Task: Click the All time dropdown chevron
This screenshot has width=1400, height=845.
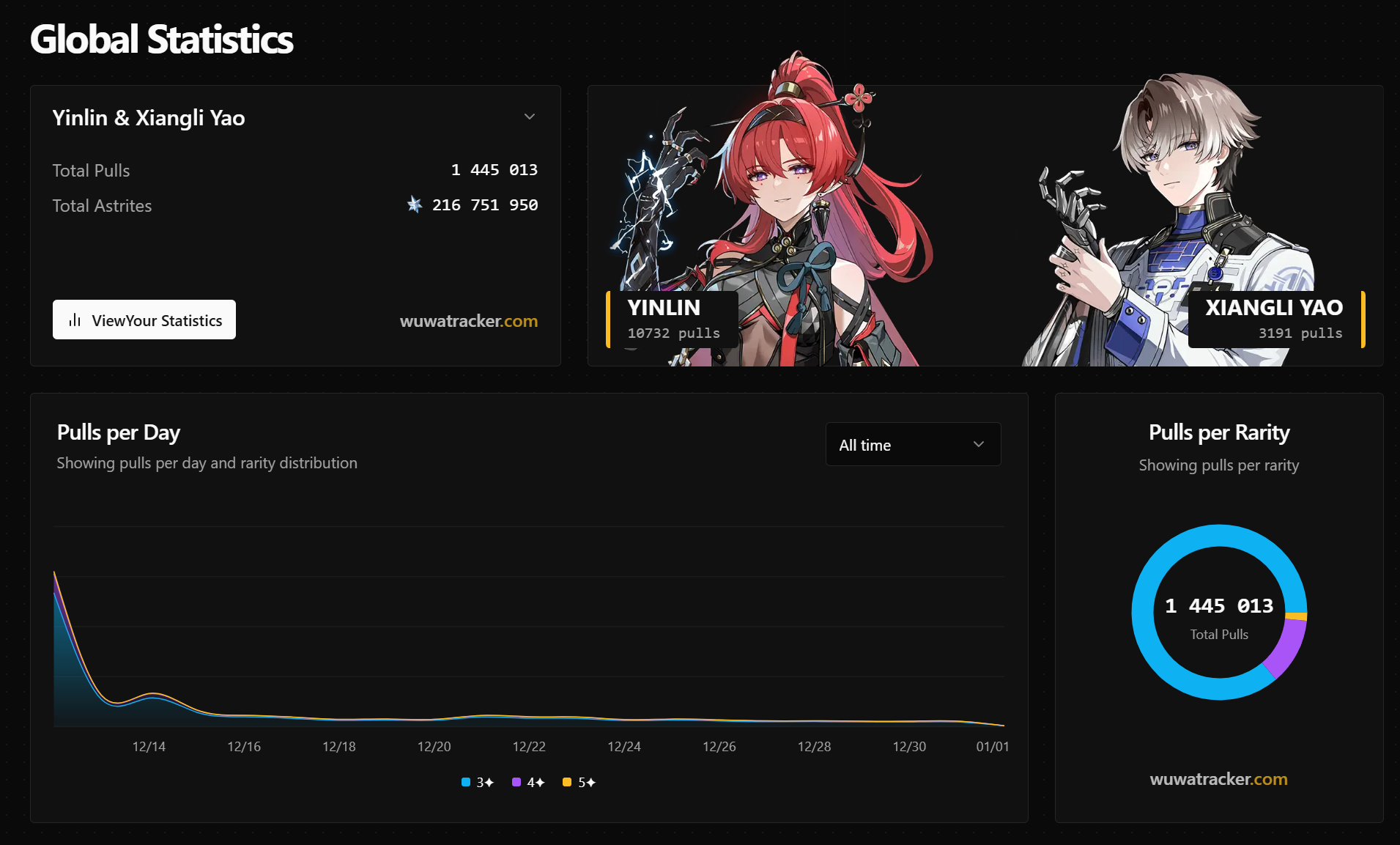Action: pyautogui.click(x=978, y=444)
